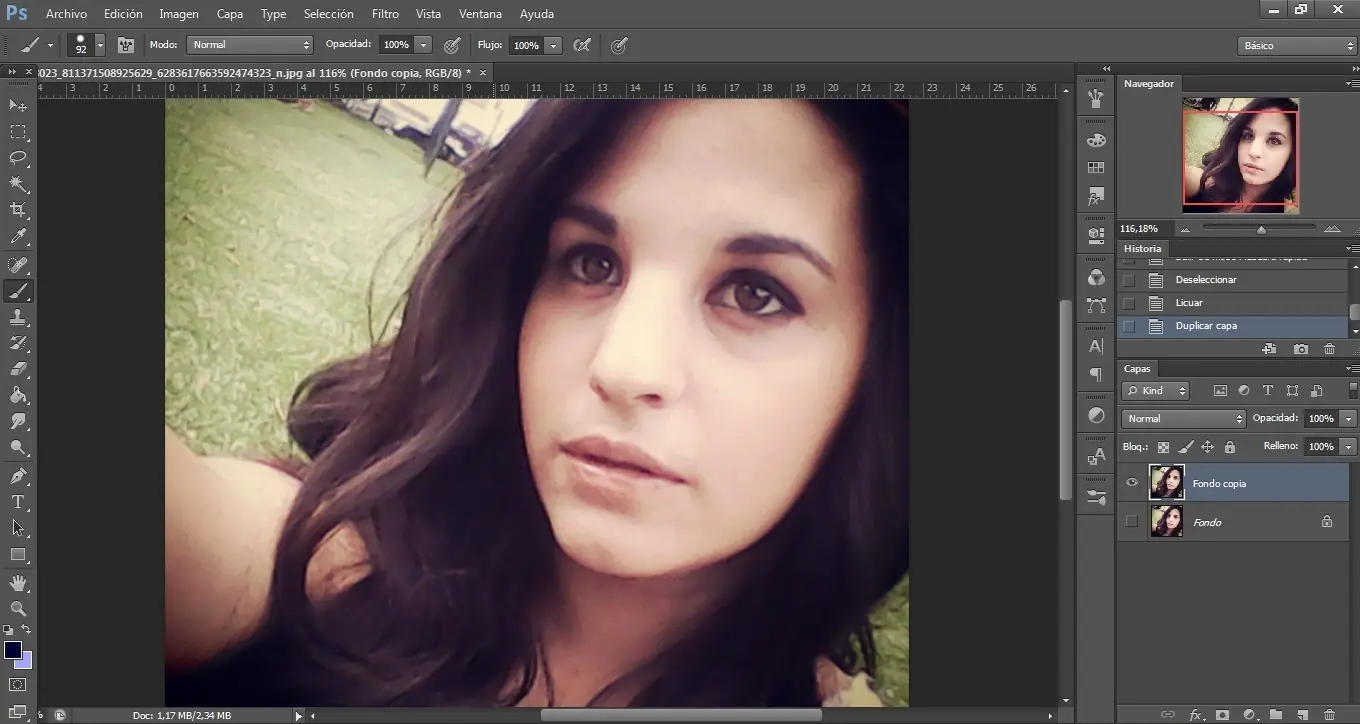Select the Hand tool
This screenshot has width=1360, height=724.
[18, 582]
